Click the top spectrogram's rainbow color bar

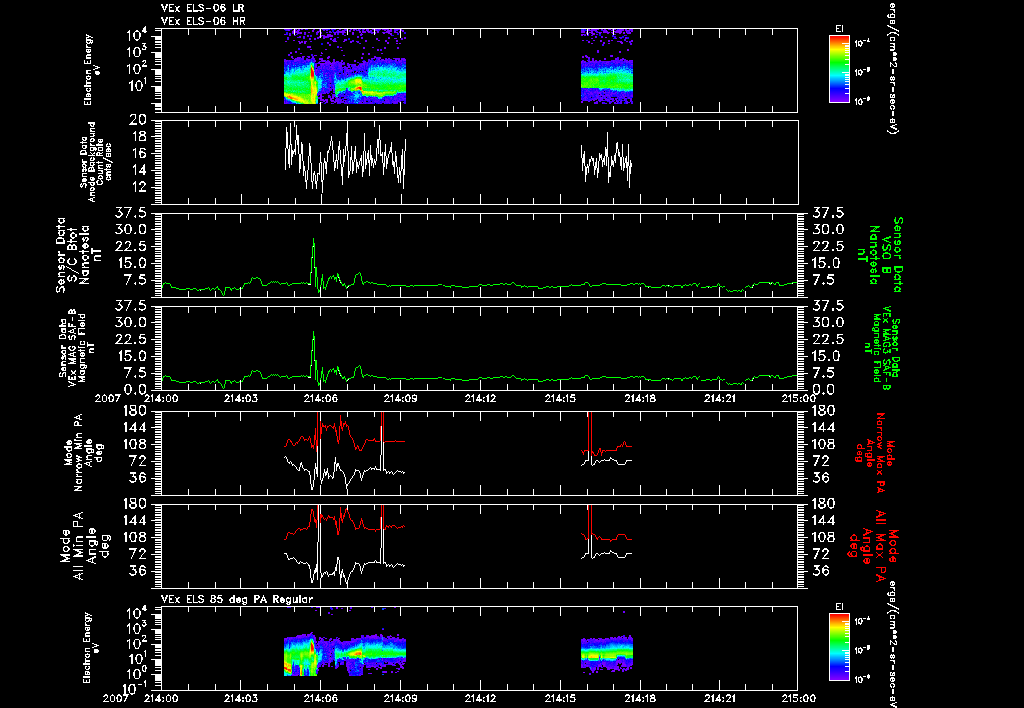tap(839, 69)
